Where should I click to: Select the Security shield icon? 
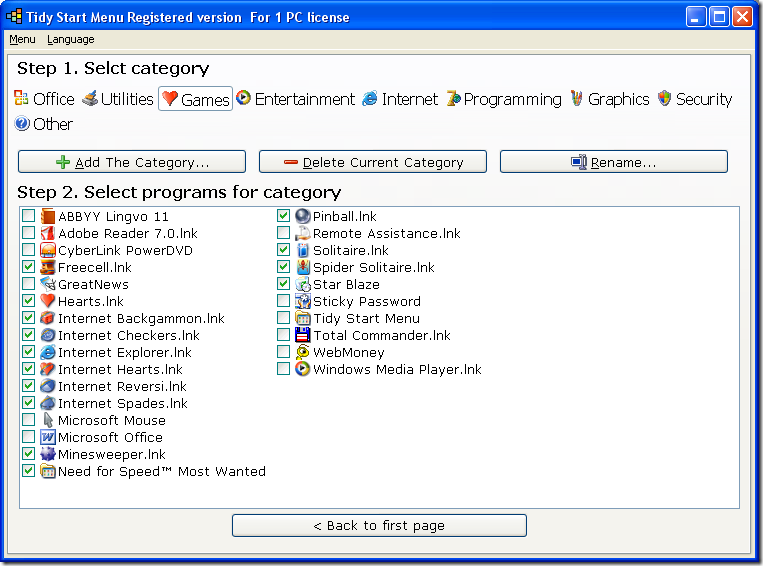click(x=664, y=98)
